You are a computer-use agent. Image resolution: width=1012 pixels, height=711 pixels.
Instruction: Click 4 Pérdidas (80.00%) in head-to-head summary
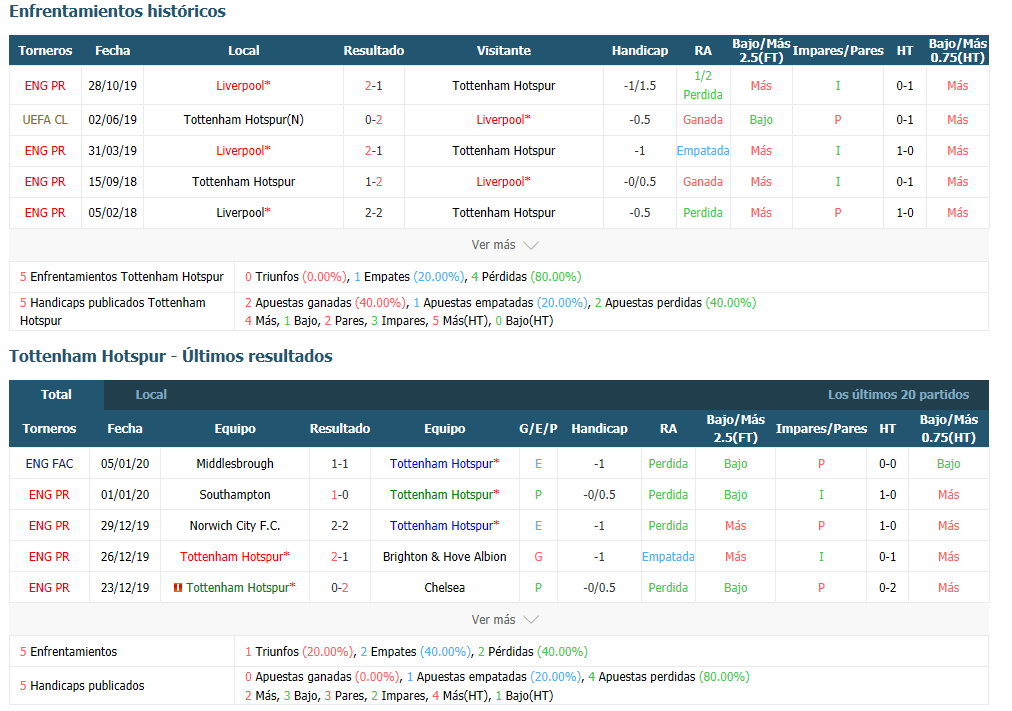coord(526,277)
